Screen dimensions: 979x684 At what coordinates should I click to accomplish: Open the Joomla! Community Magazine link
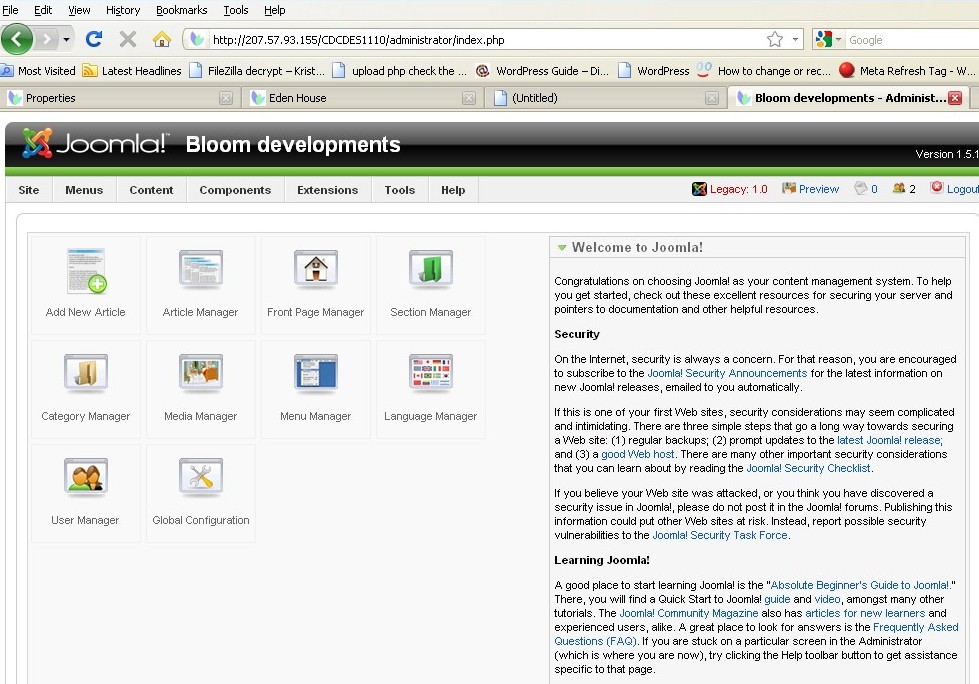(689, 613)
